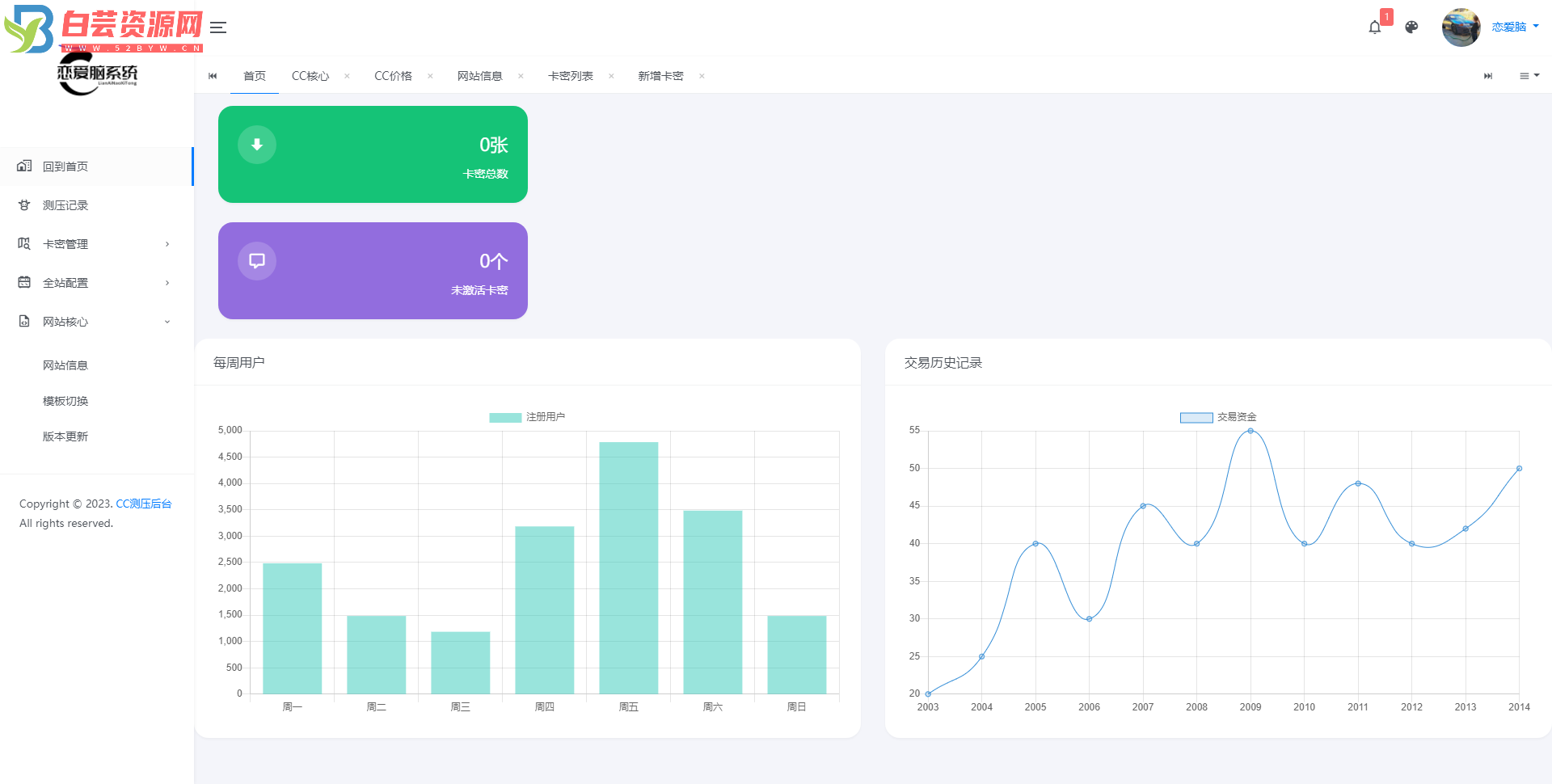Switch to the 网站信息 tab
Image resolution: width=1552 pixels, height=784 pixels.
tap(480, 76)
